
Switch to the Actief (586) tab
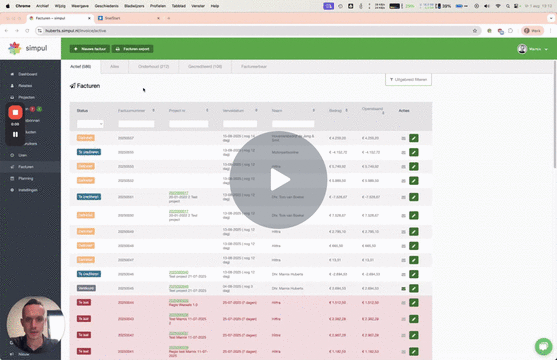(x=81, y=66)
